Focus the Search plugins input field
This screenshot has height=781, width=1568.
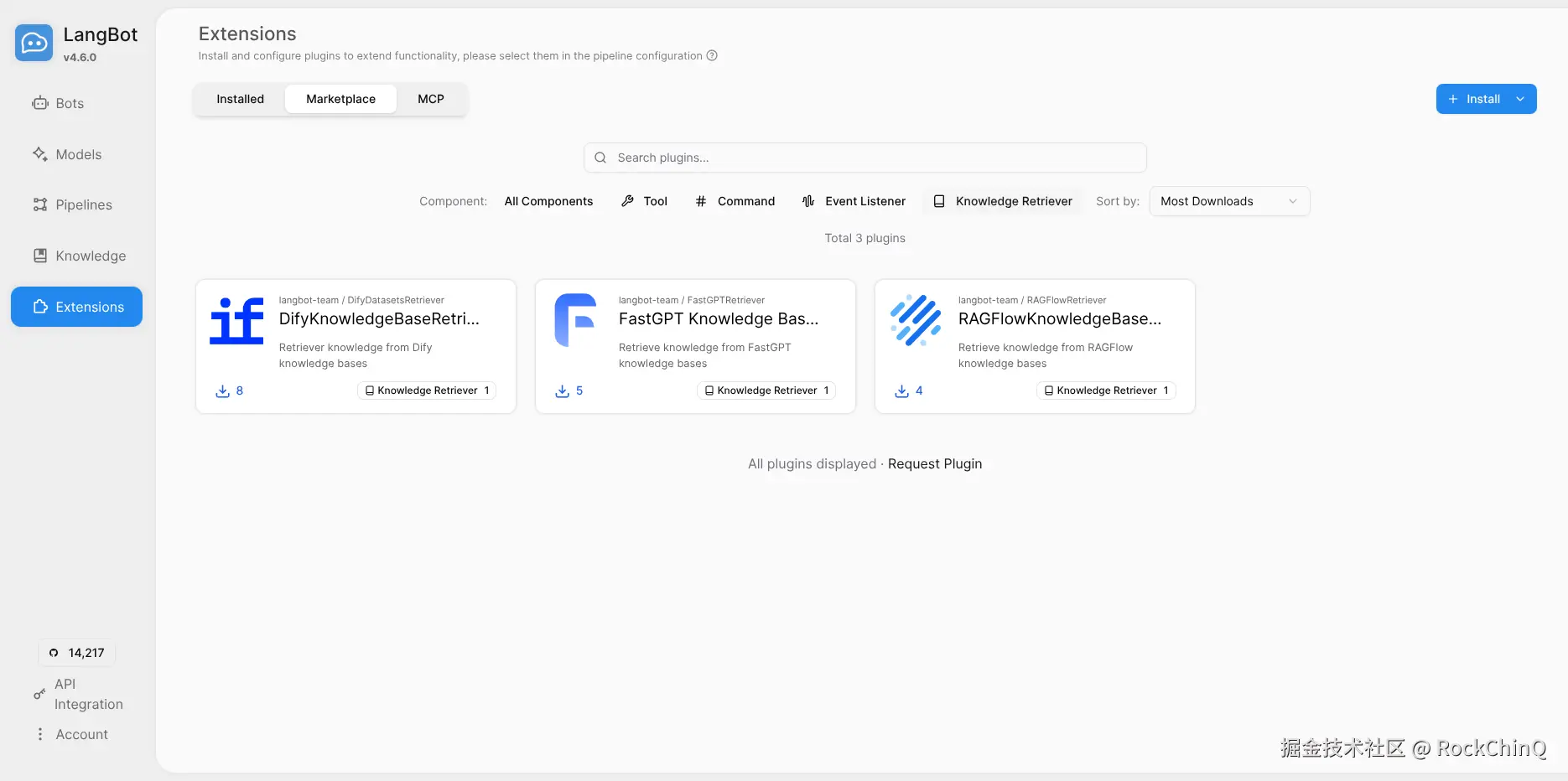click(865, 158)
